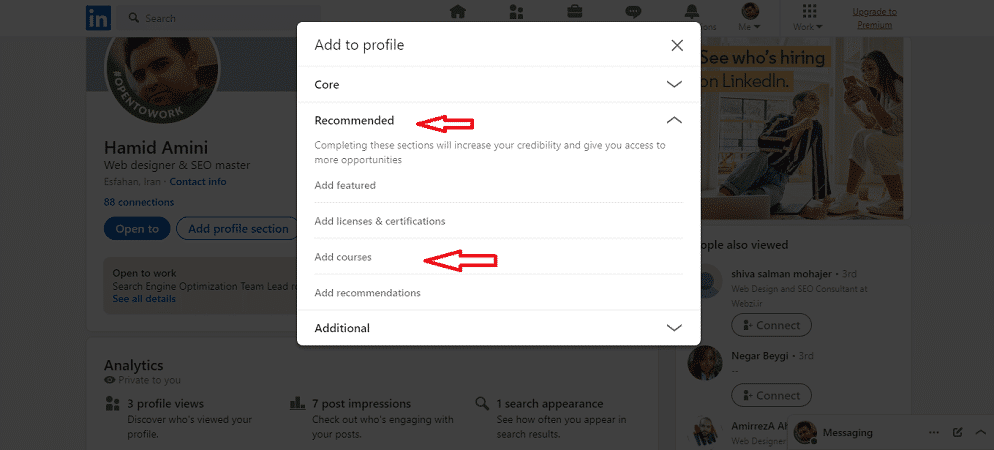Open the My Network people icon
This screenshot has width=994, height=450.
point(516,12)
